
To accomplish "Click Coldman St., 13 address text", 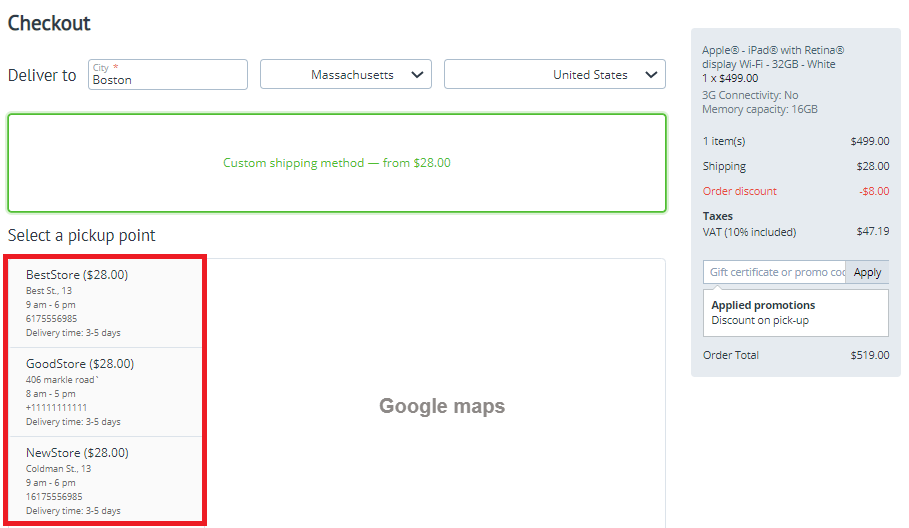I will click(x=59, y=468).
